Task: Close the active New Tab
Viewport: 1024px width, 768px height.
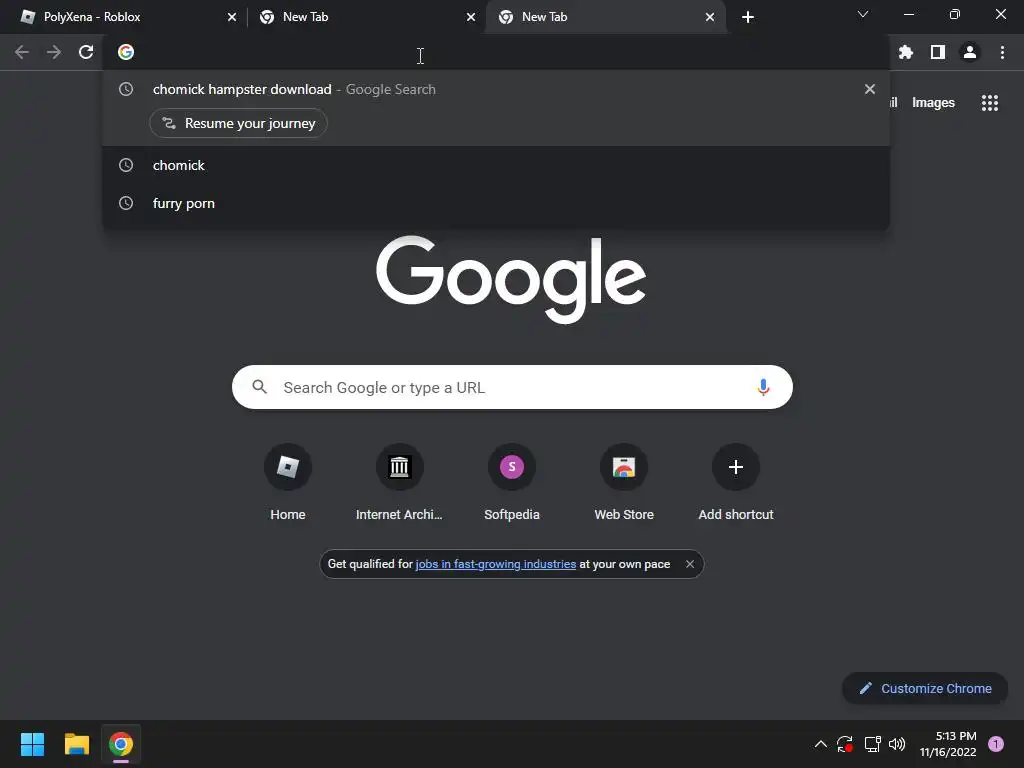Action: [x=710, y=17]
